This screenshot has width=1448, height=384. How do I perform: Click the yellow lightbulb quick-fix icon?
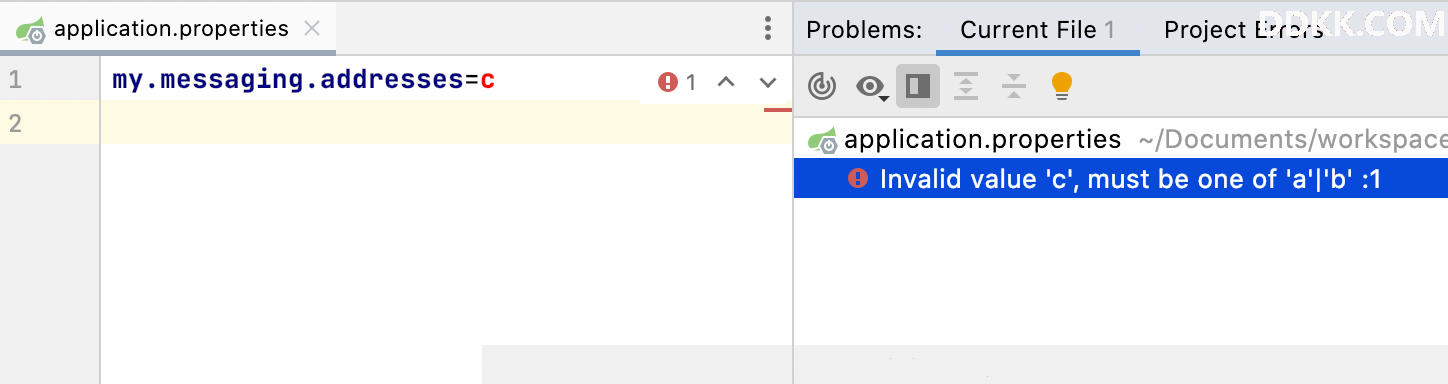point(1062,87)
